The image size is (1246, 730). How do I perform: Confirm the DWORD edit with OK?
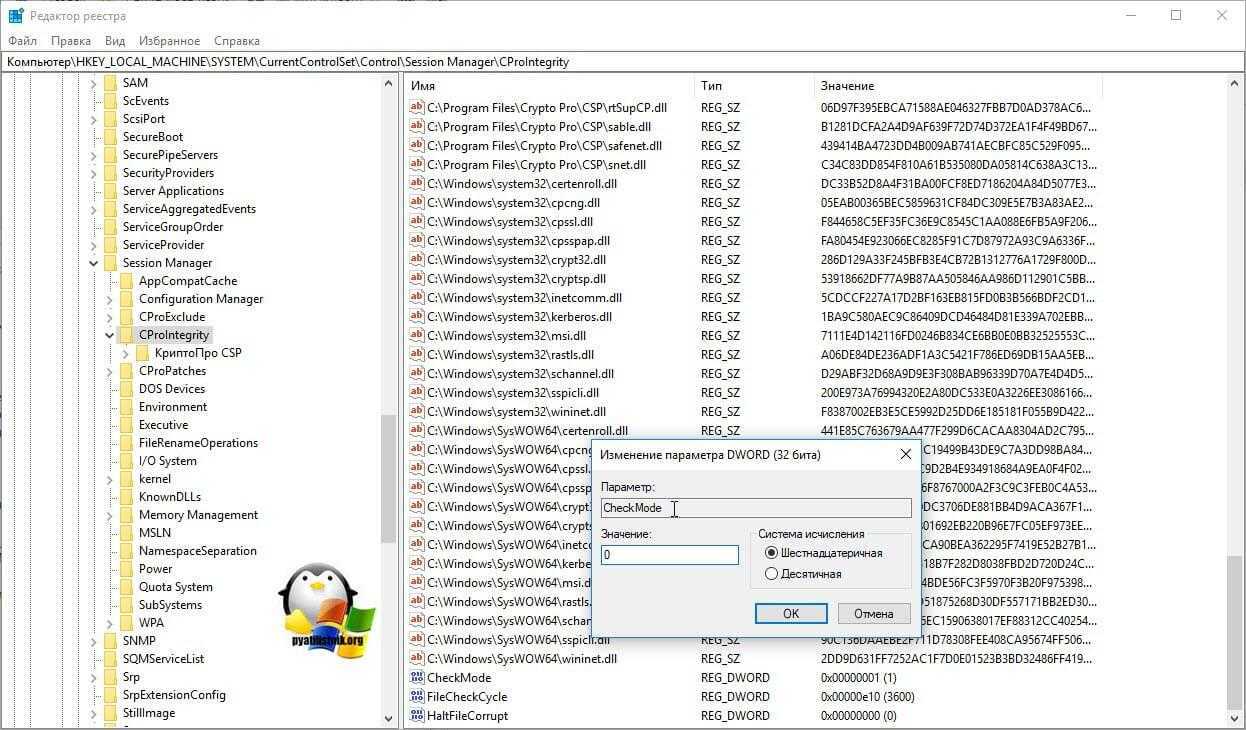pos(791,613)
